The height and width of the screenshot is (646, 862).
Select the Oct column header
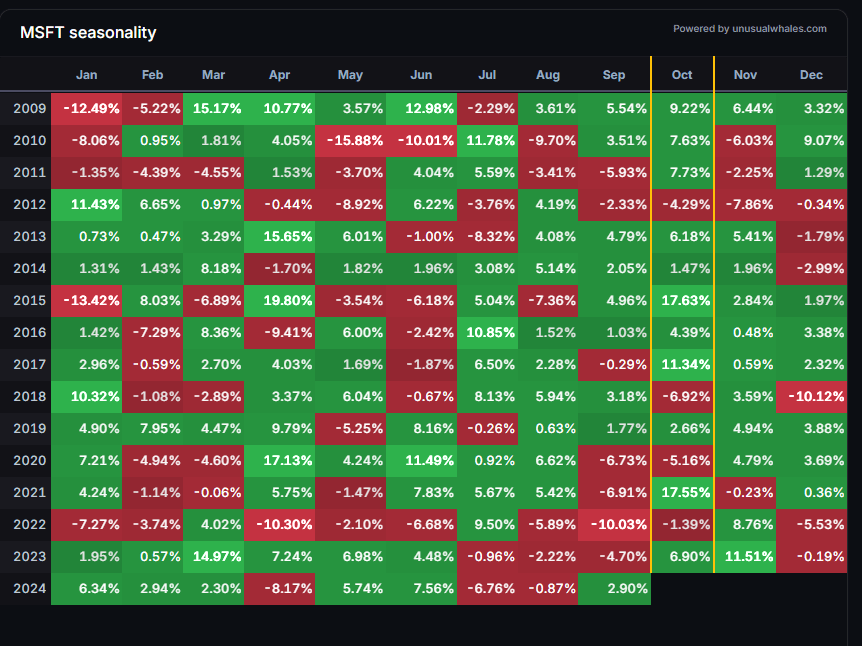(682, 75)
